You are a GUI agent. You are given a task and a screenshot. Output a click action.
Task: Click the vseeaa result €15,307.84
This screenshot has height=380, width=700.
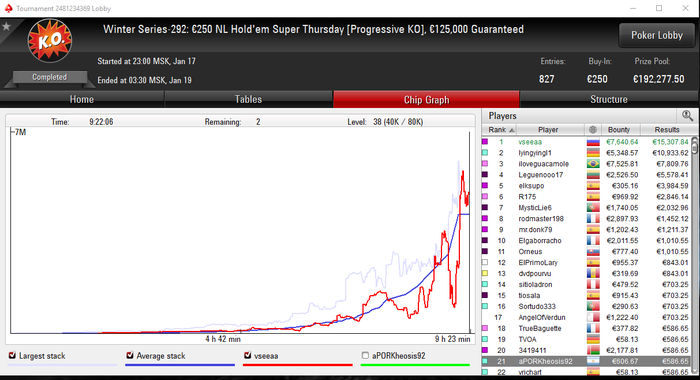pyautogui.click(x=670, y=142)
